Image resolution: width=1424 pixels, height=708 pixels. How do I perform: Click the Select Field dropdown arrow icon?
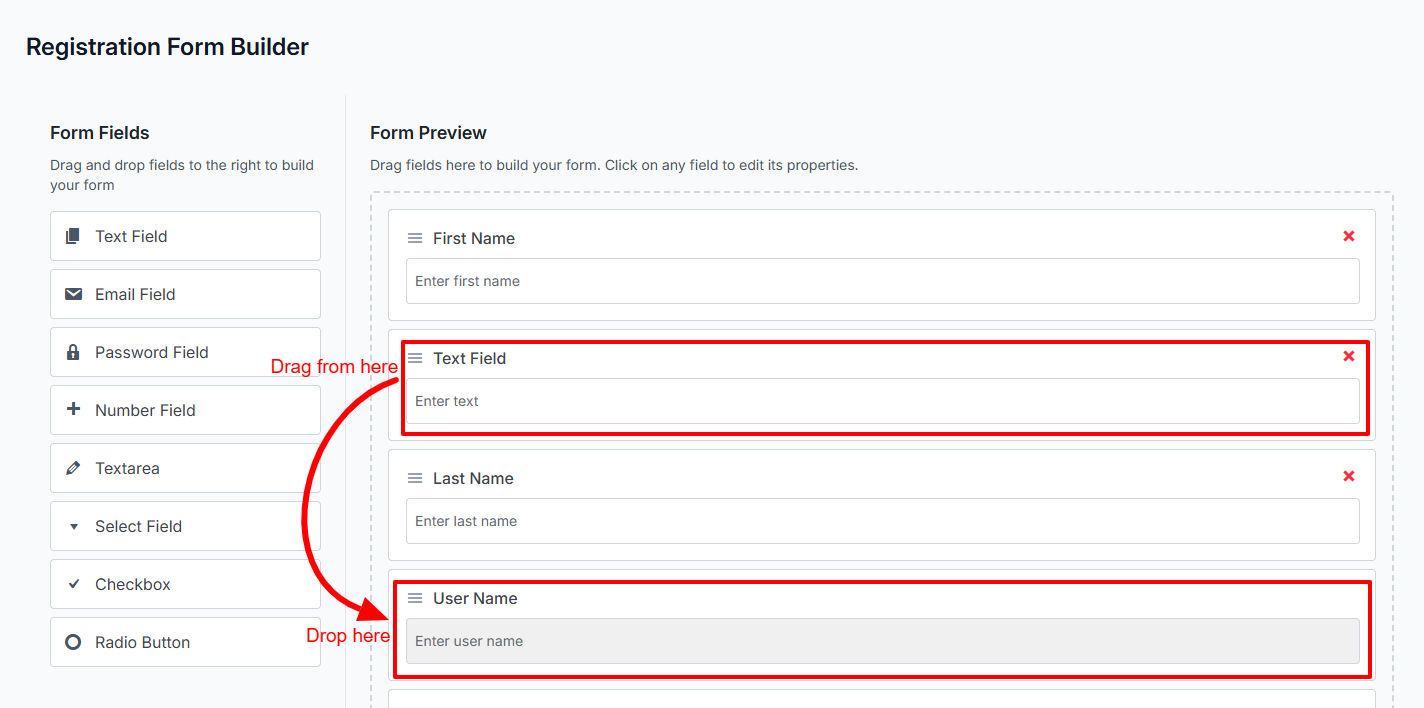(x=73, y=527)
